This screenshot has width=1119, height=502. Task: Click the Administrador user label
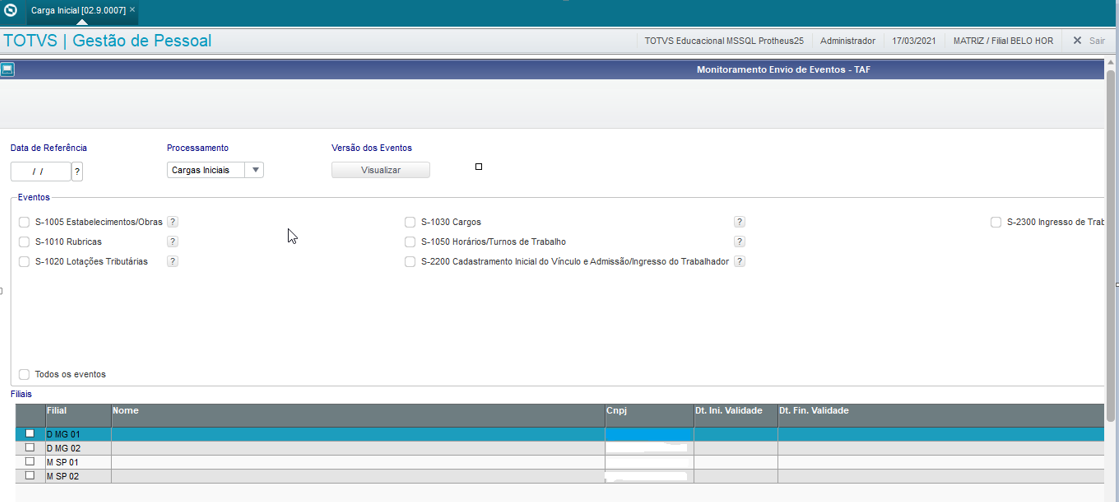tap(848, 41)
